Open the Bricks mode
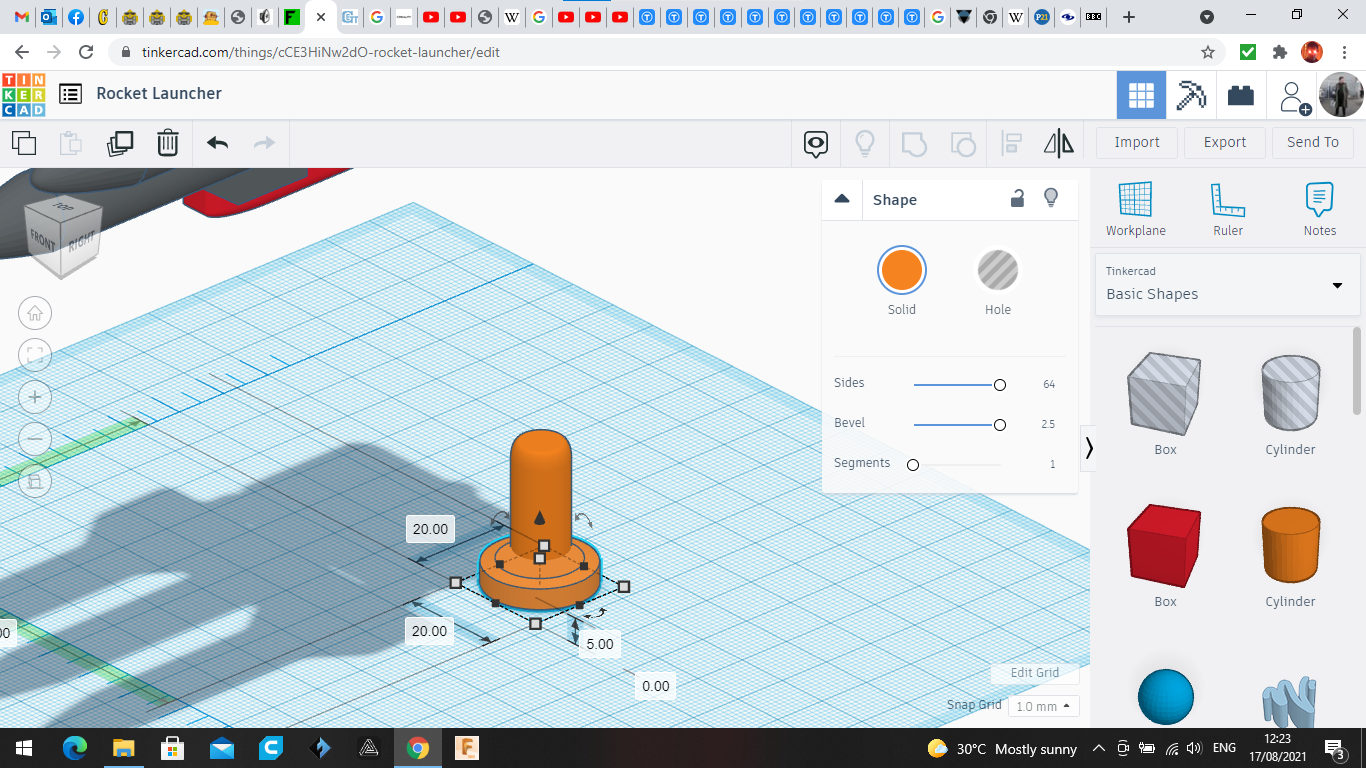The width and height of the screenshot is (1366, 768). [1241, 95]
